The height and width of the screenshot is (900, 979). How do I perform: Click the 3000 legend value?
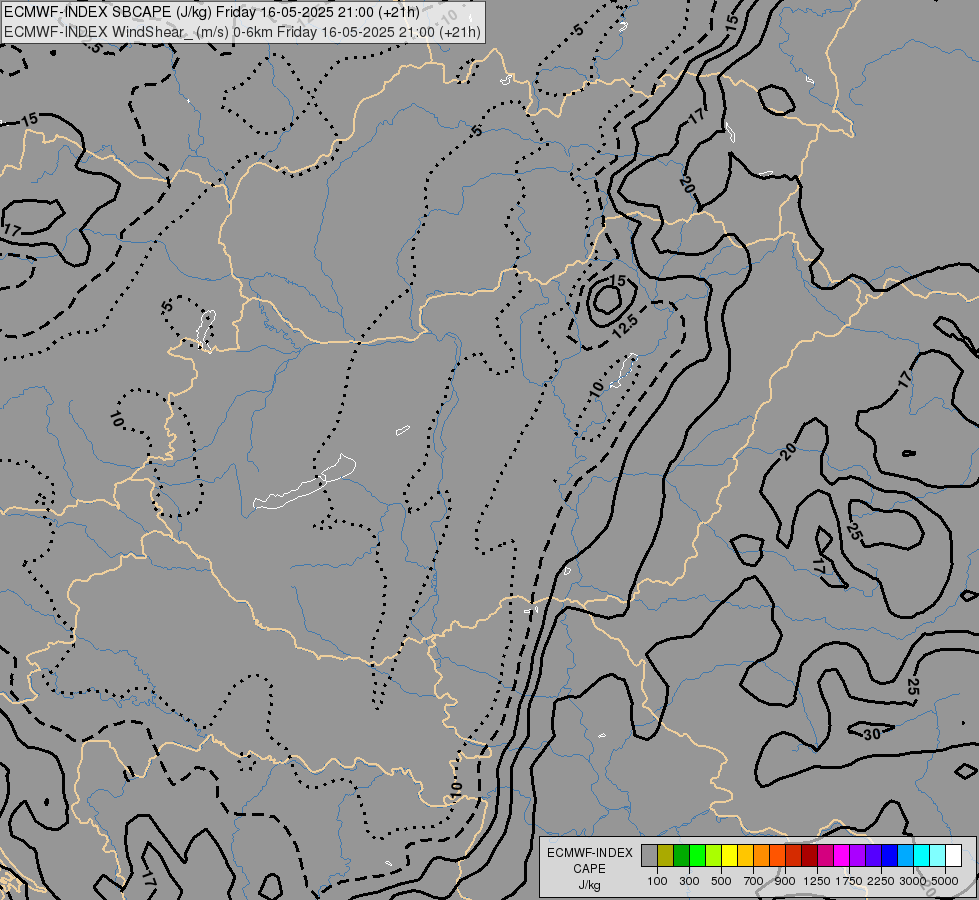click(x=913, y=881)
